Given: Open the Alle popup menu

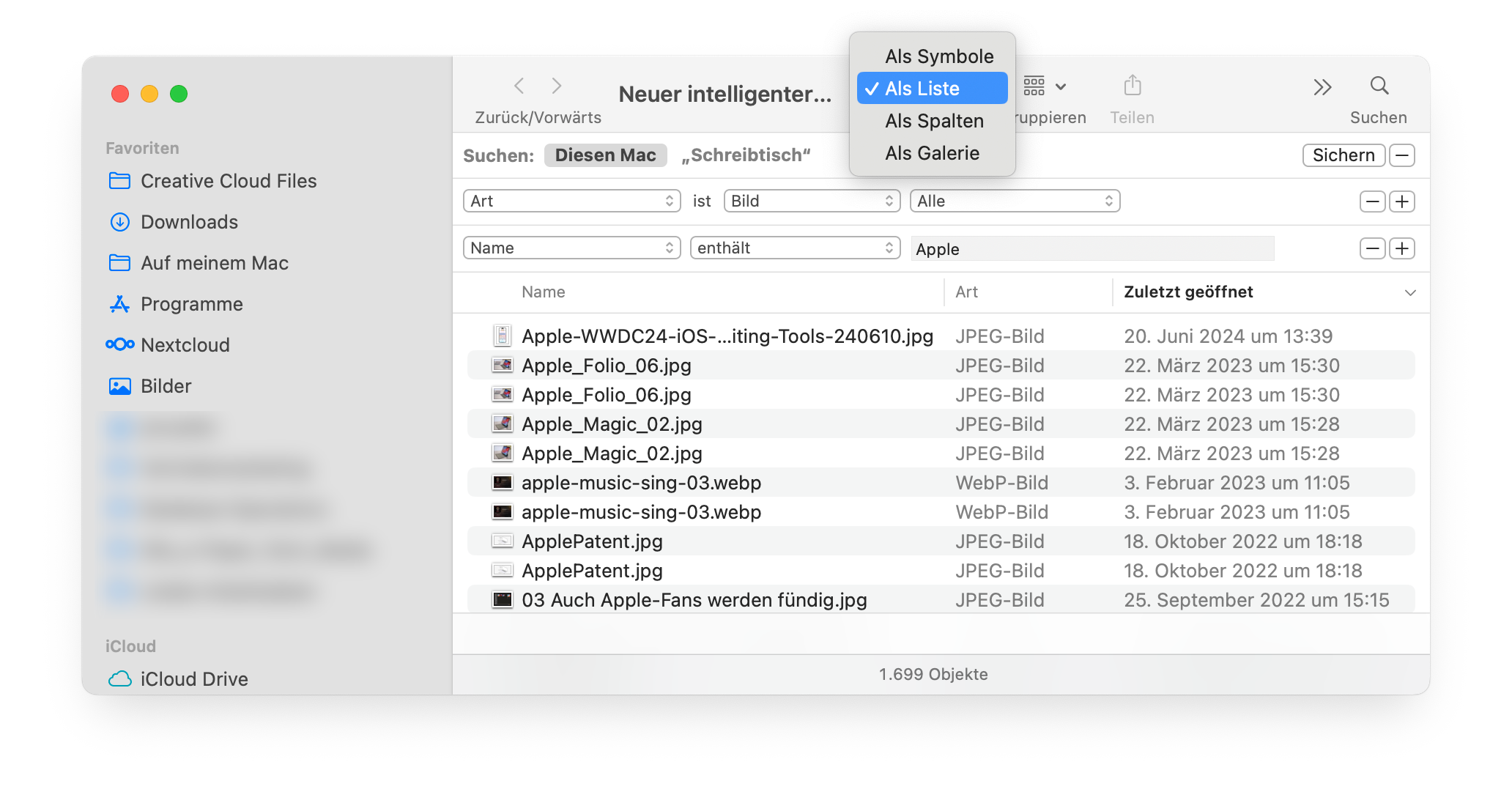Looking at the screenshot, I should click(x=1015, y=201).
